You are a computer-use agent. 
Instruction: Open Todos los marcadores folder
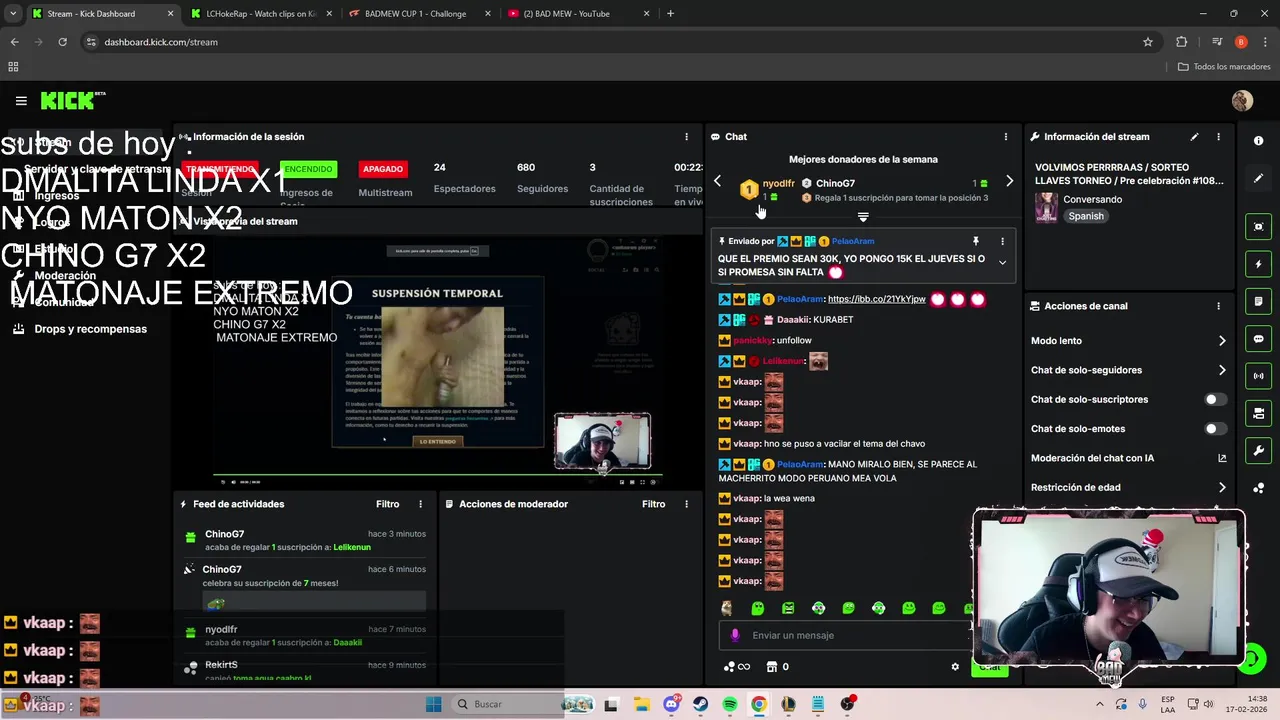pos(1224,67)
